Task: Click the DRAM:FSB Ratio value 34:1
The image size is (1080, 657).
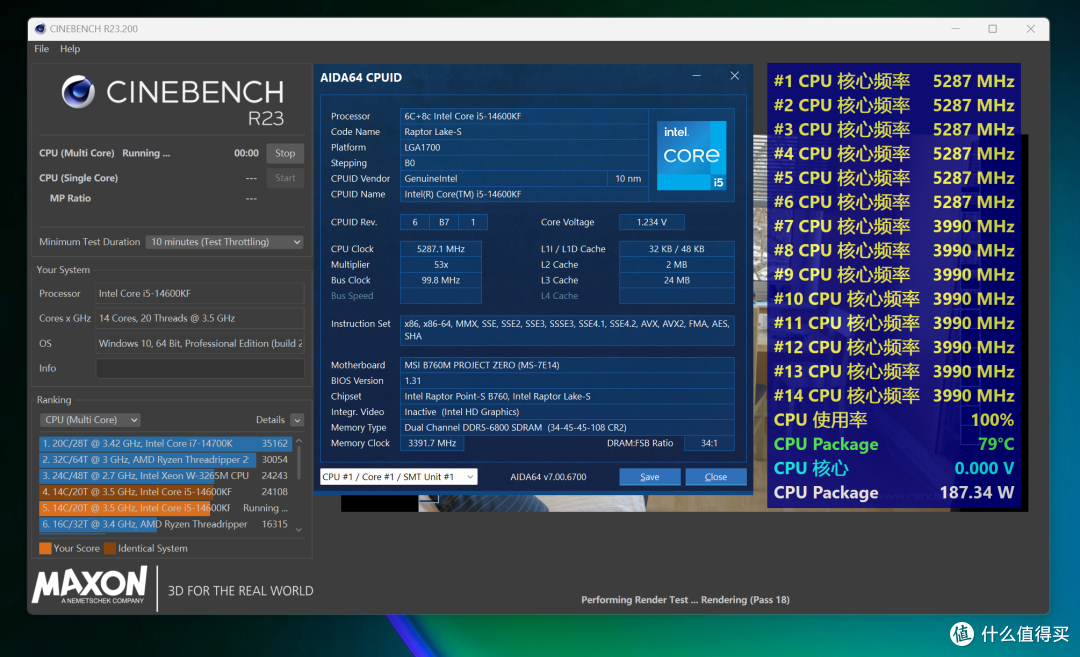Action: tap(709, 443)
